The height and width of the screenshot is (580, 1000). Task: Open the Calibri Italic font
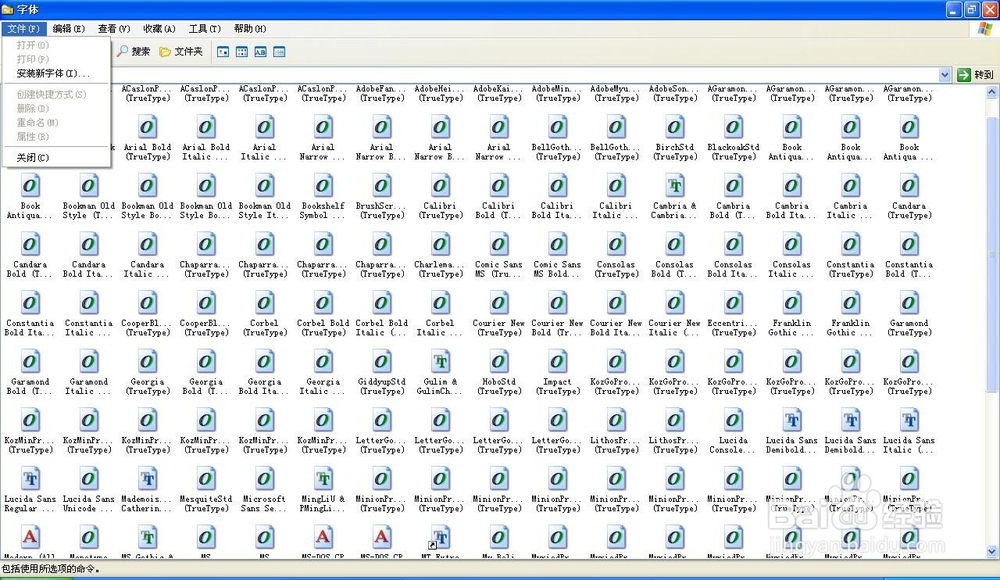click(615, 185)
